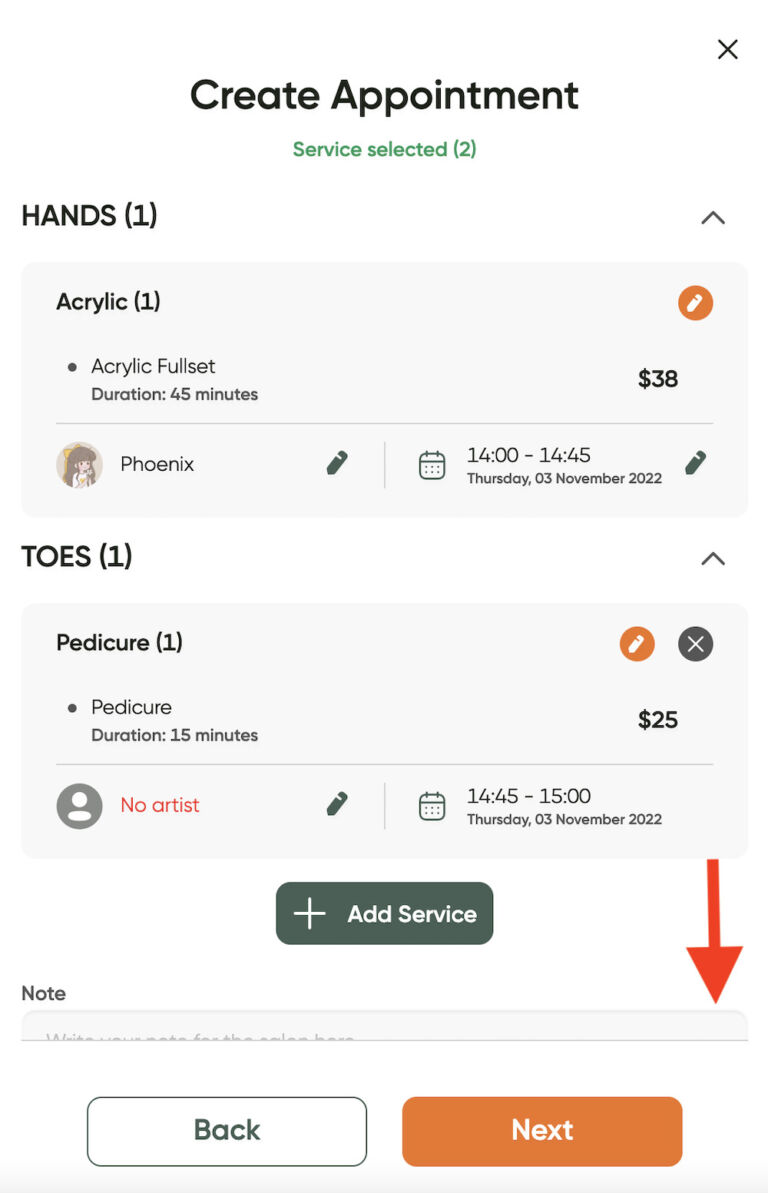The width and height of the screenshot is (768, 1193).
Task: Close the Create Appointment dialog
Action: 728,49
